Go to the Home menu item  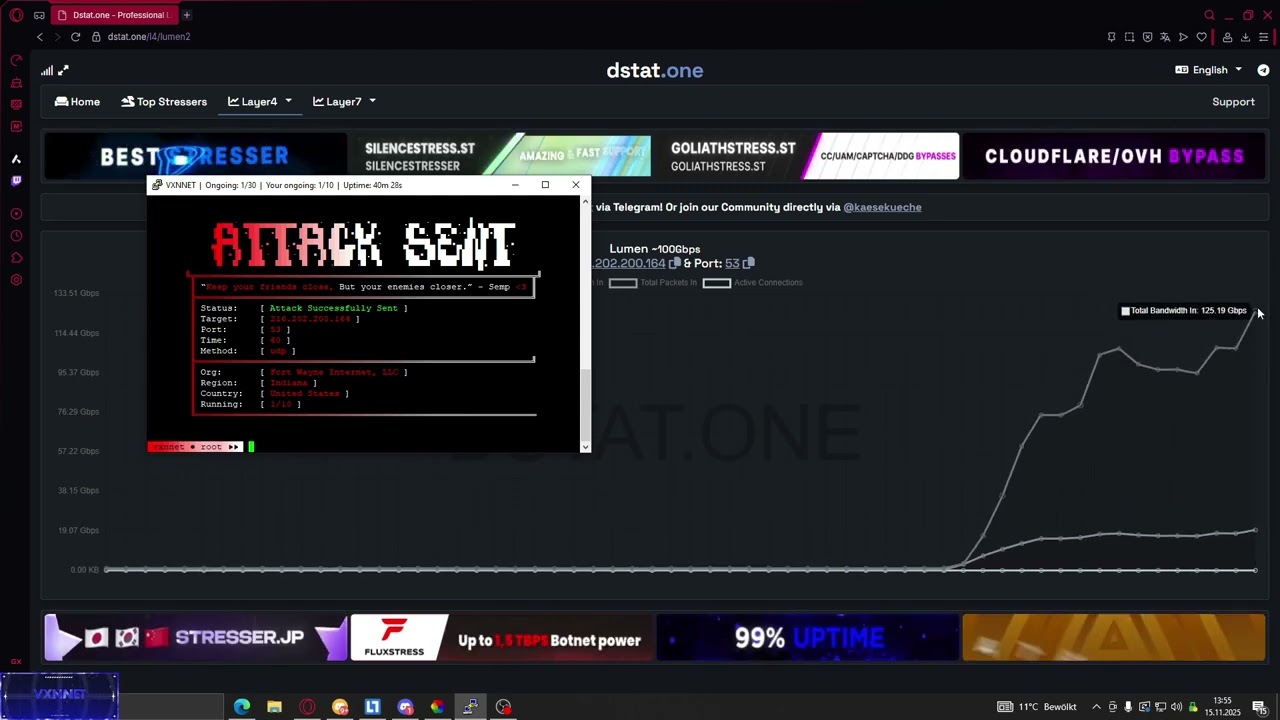(77, 102)
